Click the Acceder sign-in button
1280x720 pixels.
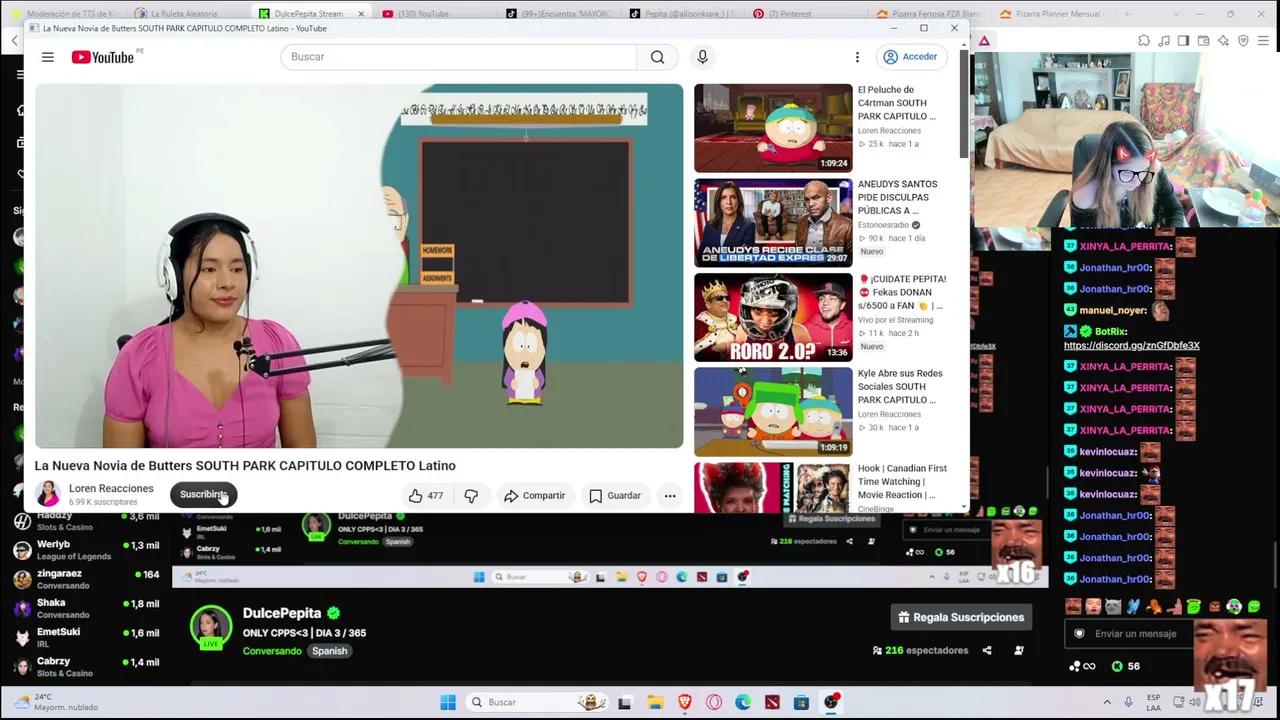[910, 57]
